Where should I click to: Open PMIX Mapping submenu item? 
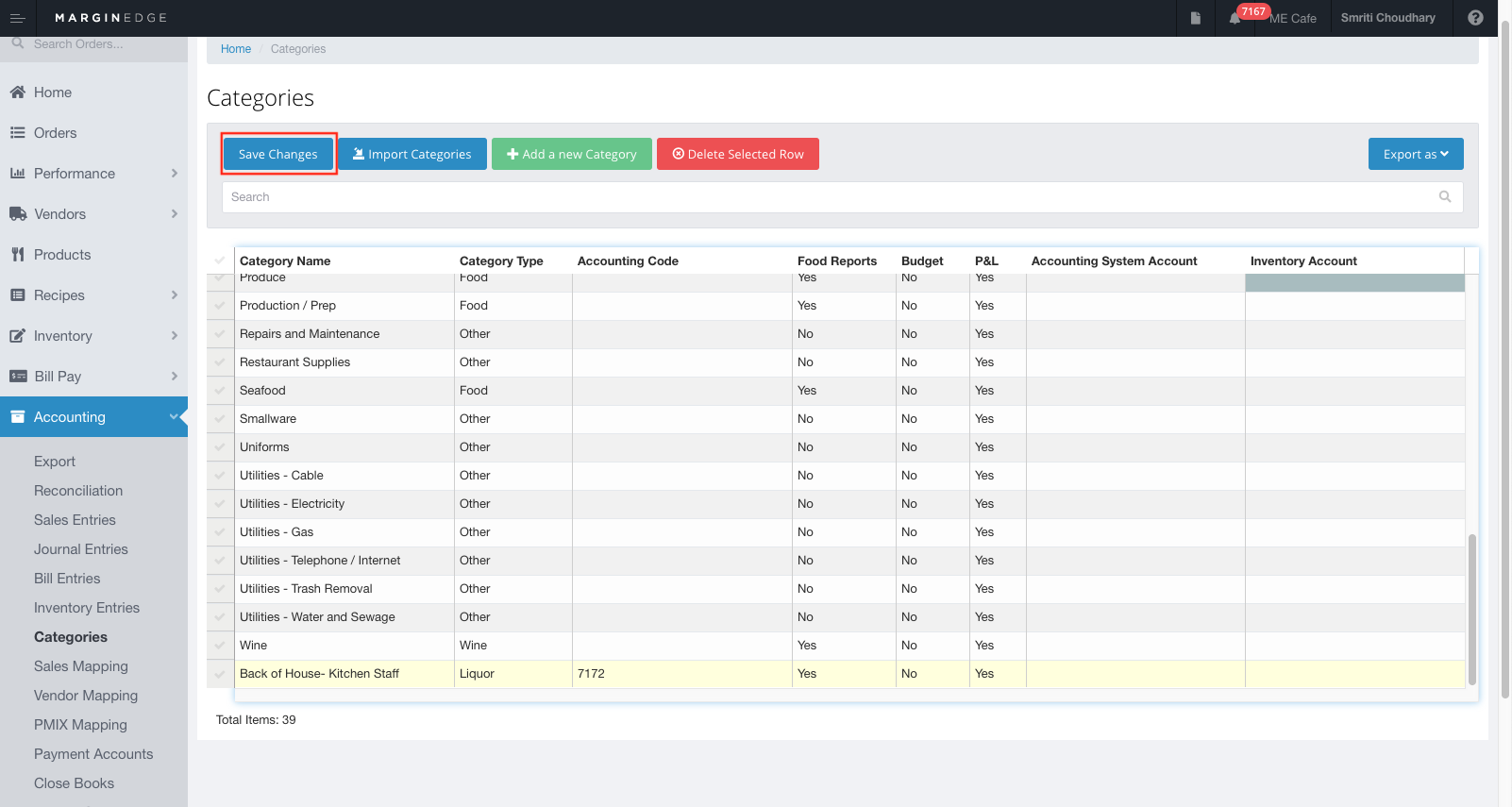tap(80, 725)
